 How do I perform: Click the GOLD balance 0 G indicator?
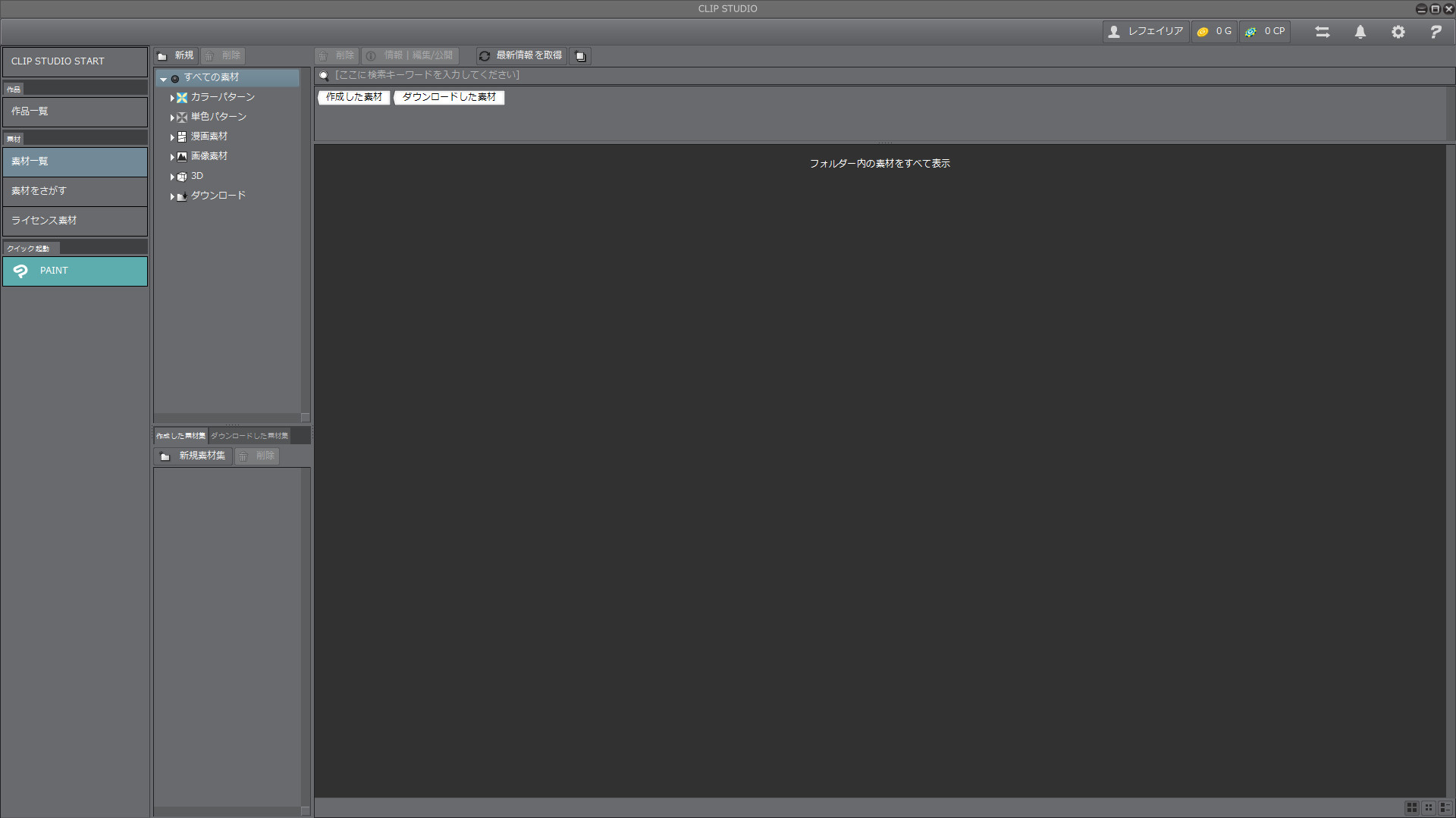[x=1214, y=32]
